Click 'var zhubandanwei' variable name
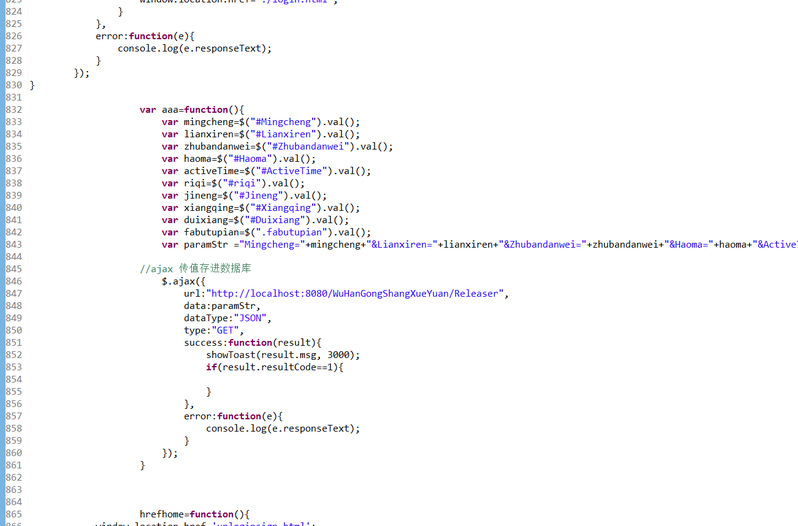The height and width of the screenshot is (526, 798). pos(217,147)
